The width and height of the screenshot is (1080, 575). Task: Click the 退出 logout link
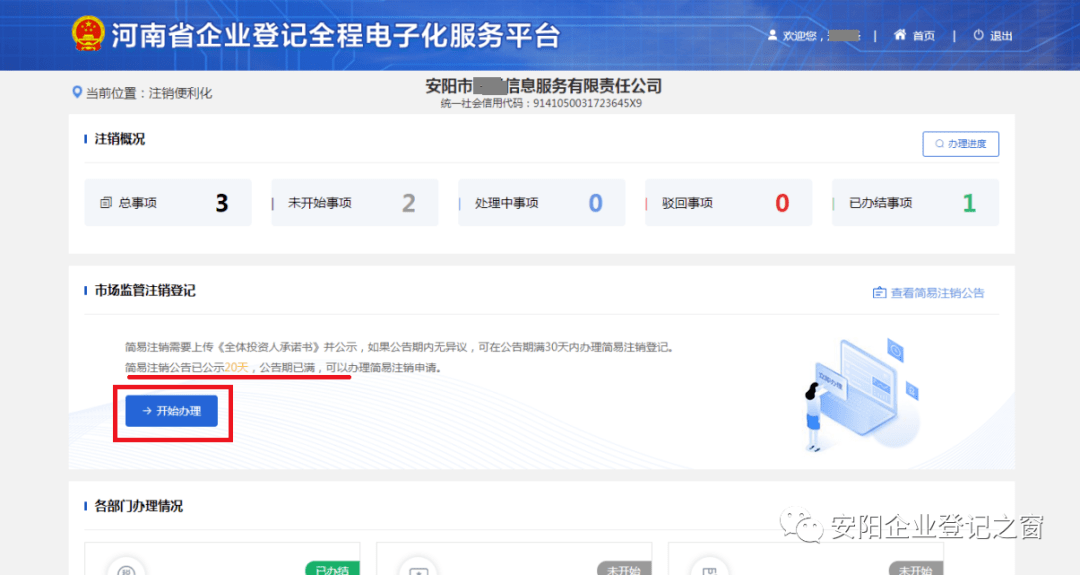993,36
